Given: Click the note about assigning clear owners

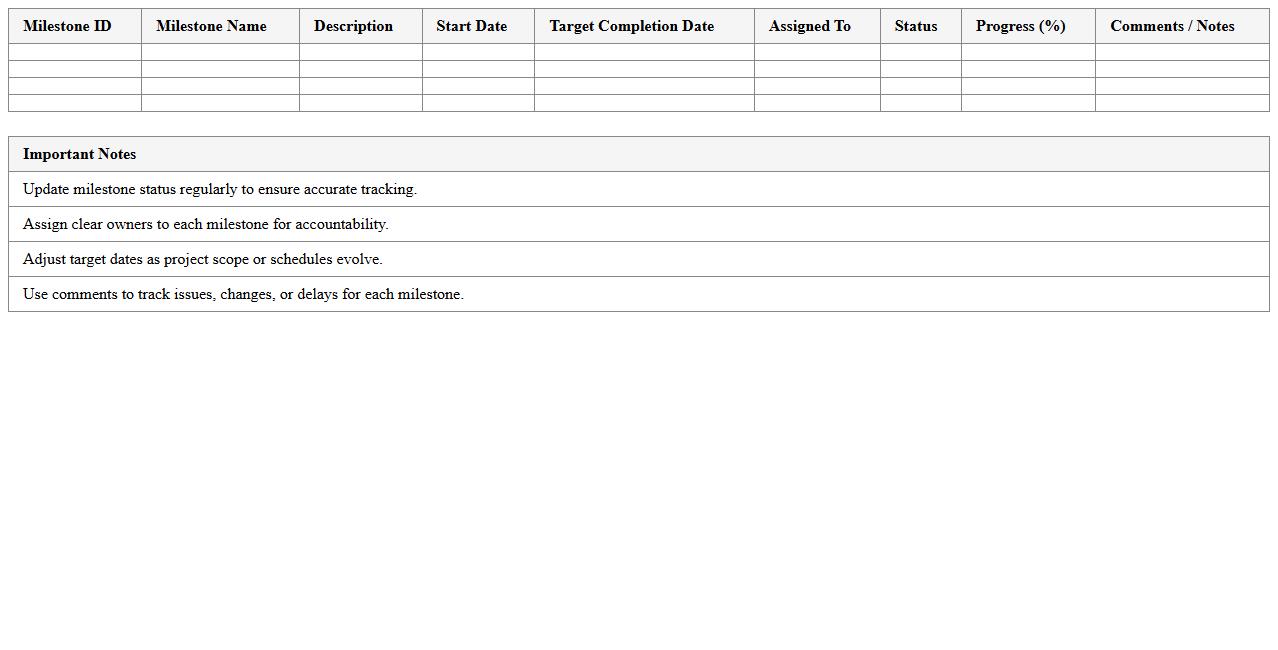Looking at the screenshot, I should coord(206,224).
